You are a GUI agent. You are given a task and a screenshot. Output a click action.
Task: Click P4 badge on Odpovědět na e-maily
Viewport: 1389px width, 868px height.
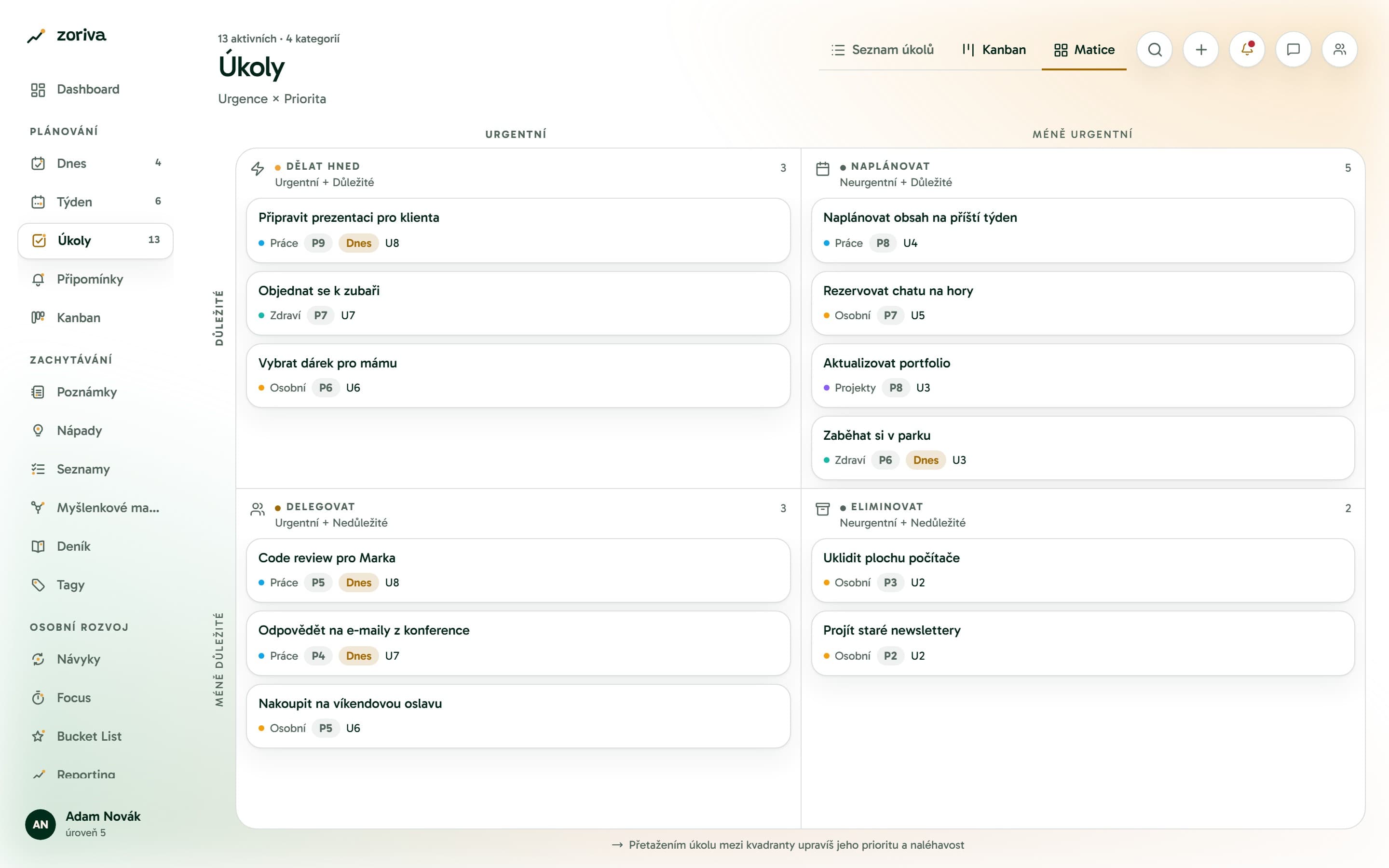[x=318, y=656]
